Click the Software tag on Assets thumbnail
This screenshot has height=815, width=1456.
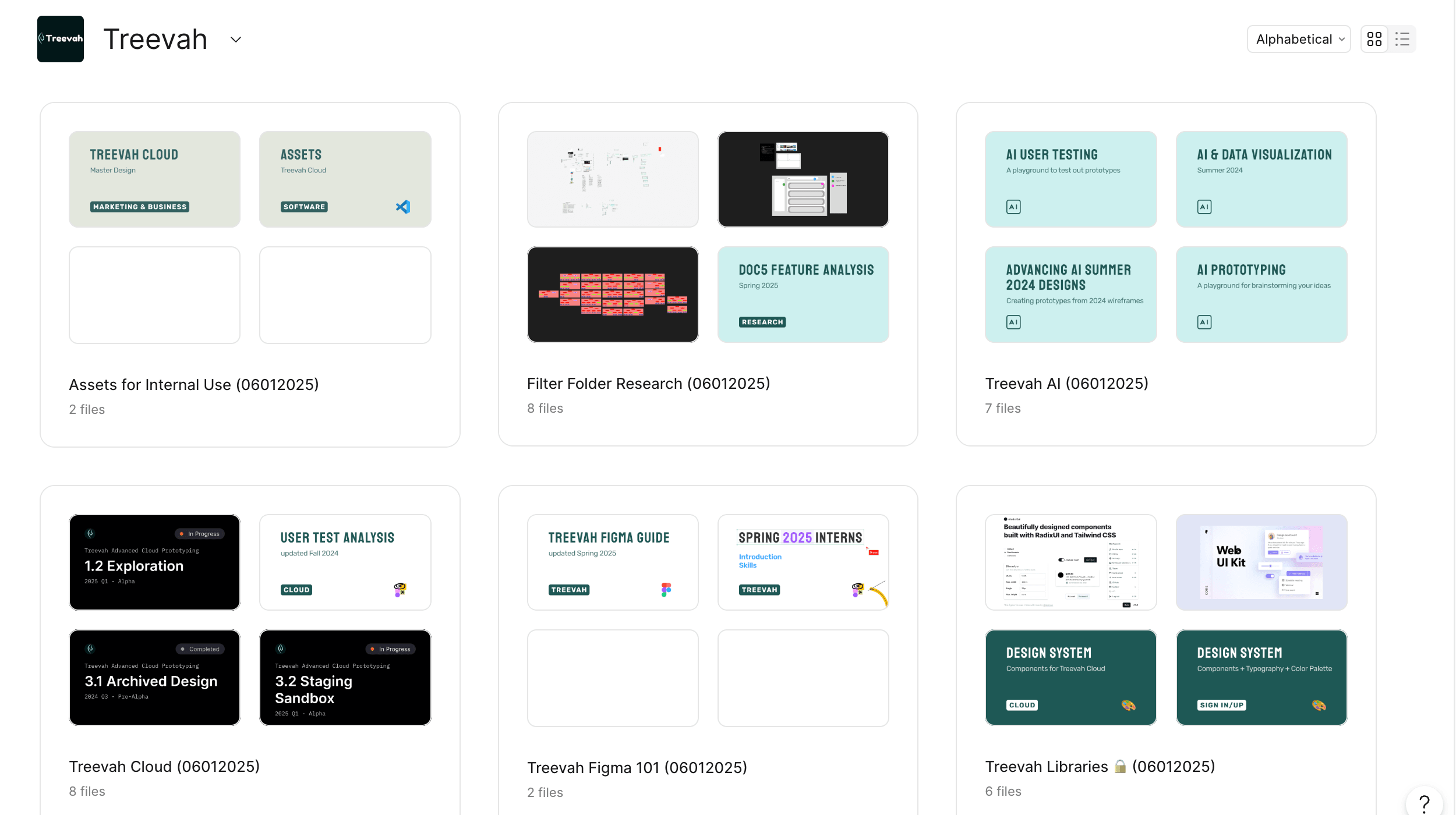[x=304, y=207]
